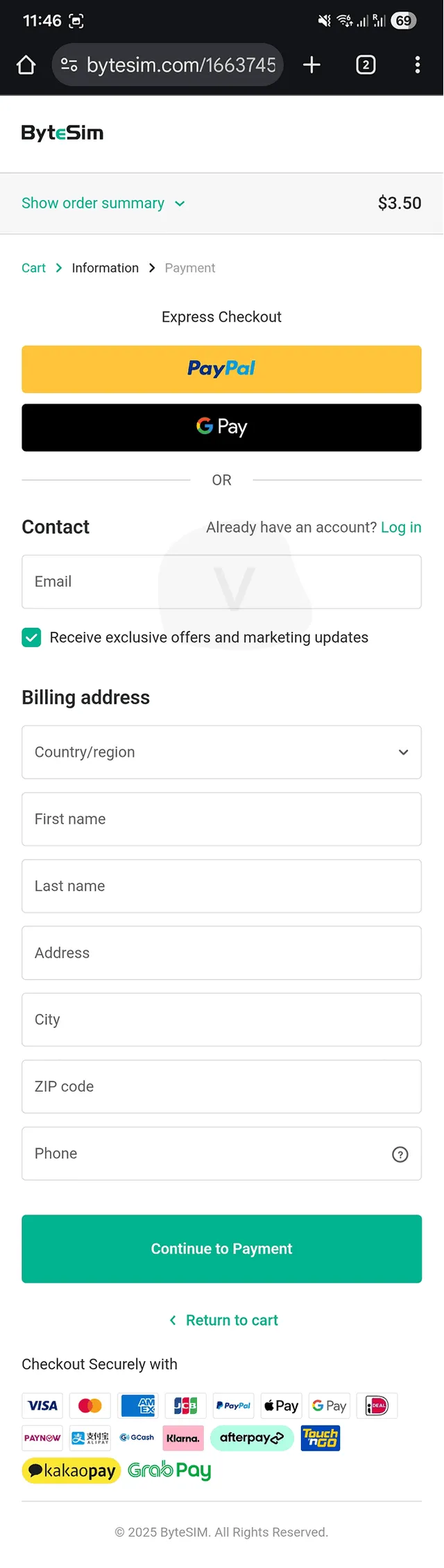This screenshot has height=1568, width=444.
Task: Click the GrabPay logo
Action: coord(169,1470)
